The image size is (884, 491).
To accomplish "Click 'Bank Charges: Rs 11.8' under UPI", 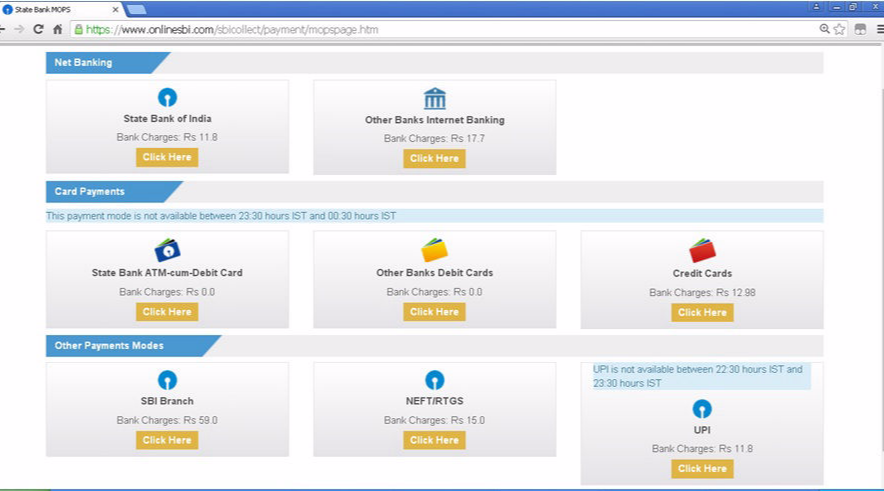I will pos(702,449).
